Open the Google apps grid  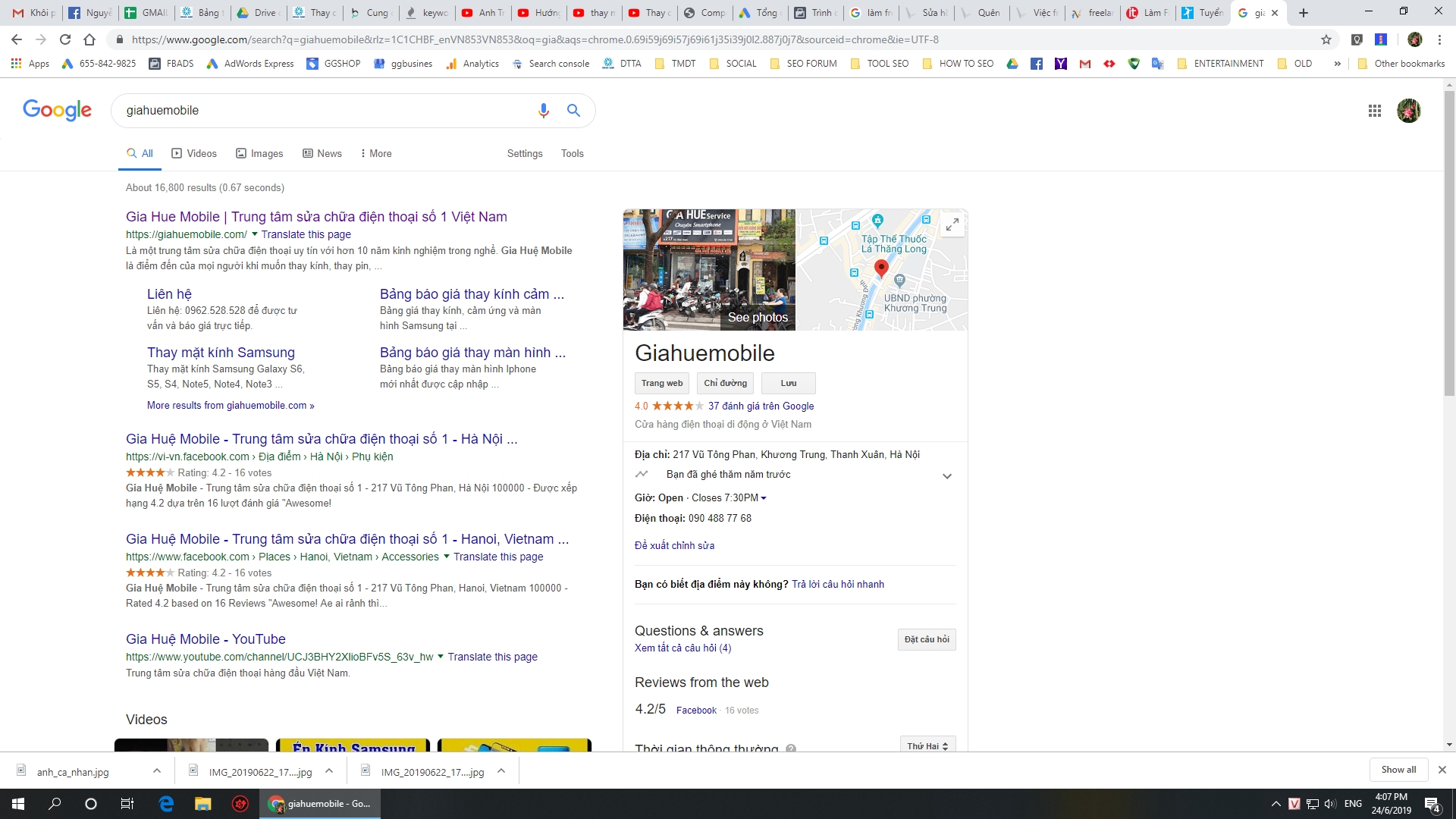coord(1375,111)
